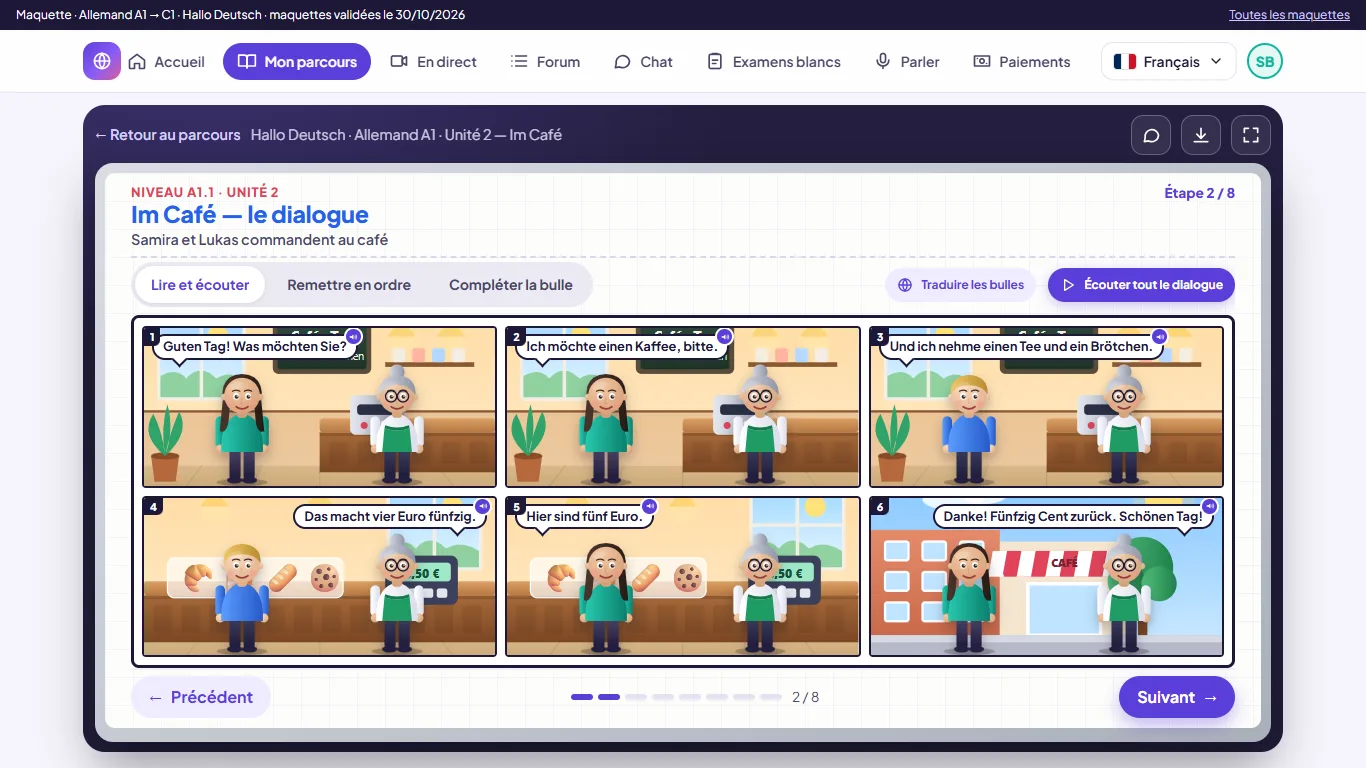
Task: Enter fullscreen with the expand icon
Action: click(1251, 135)
